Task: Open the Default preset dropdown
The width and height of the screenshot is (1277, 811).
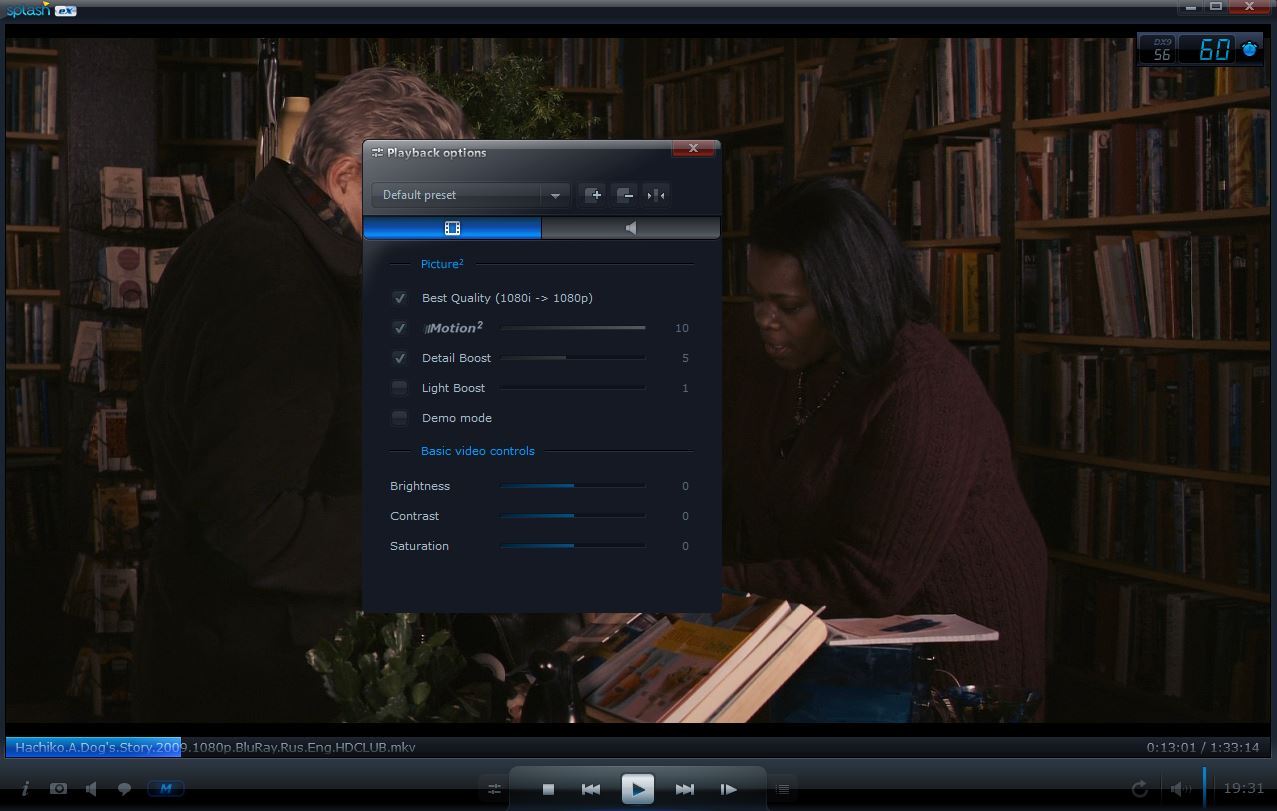Action: tap(471, 195)
